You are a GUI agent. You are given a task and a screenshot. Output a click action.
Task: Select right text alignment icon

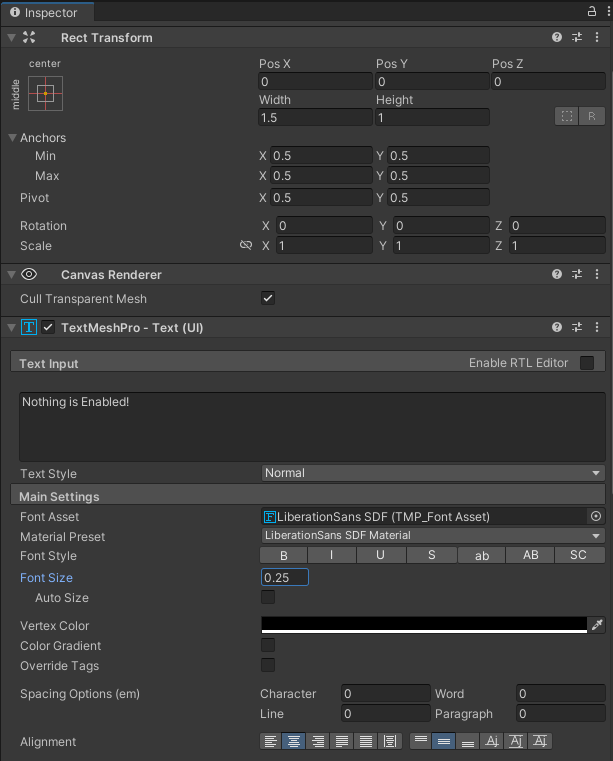pyautogui.click(x=317, y=741)
